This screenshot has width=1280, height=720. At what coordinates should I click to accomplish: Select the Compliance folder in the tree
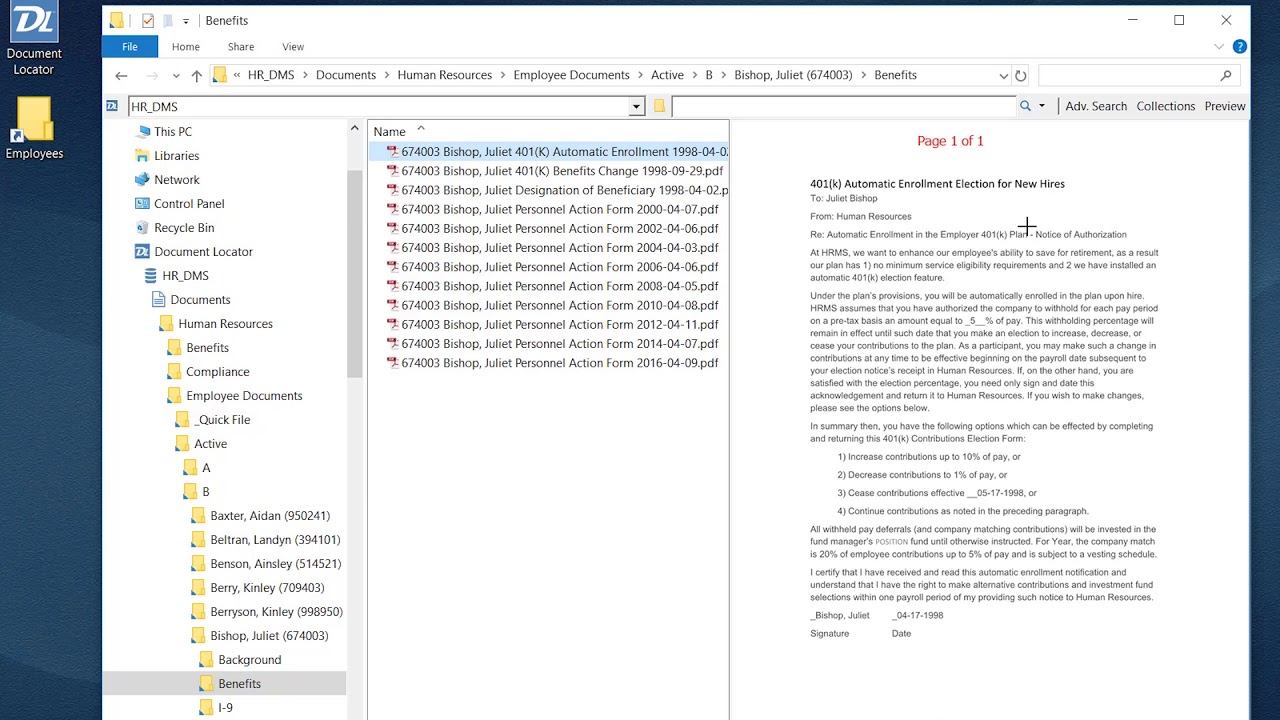pos(217,372)
